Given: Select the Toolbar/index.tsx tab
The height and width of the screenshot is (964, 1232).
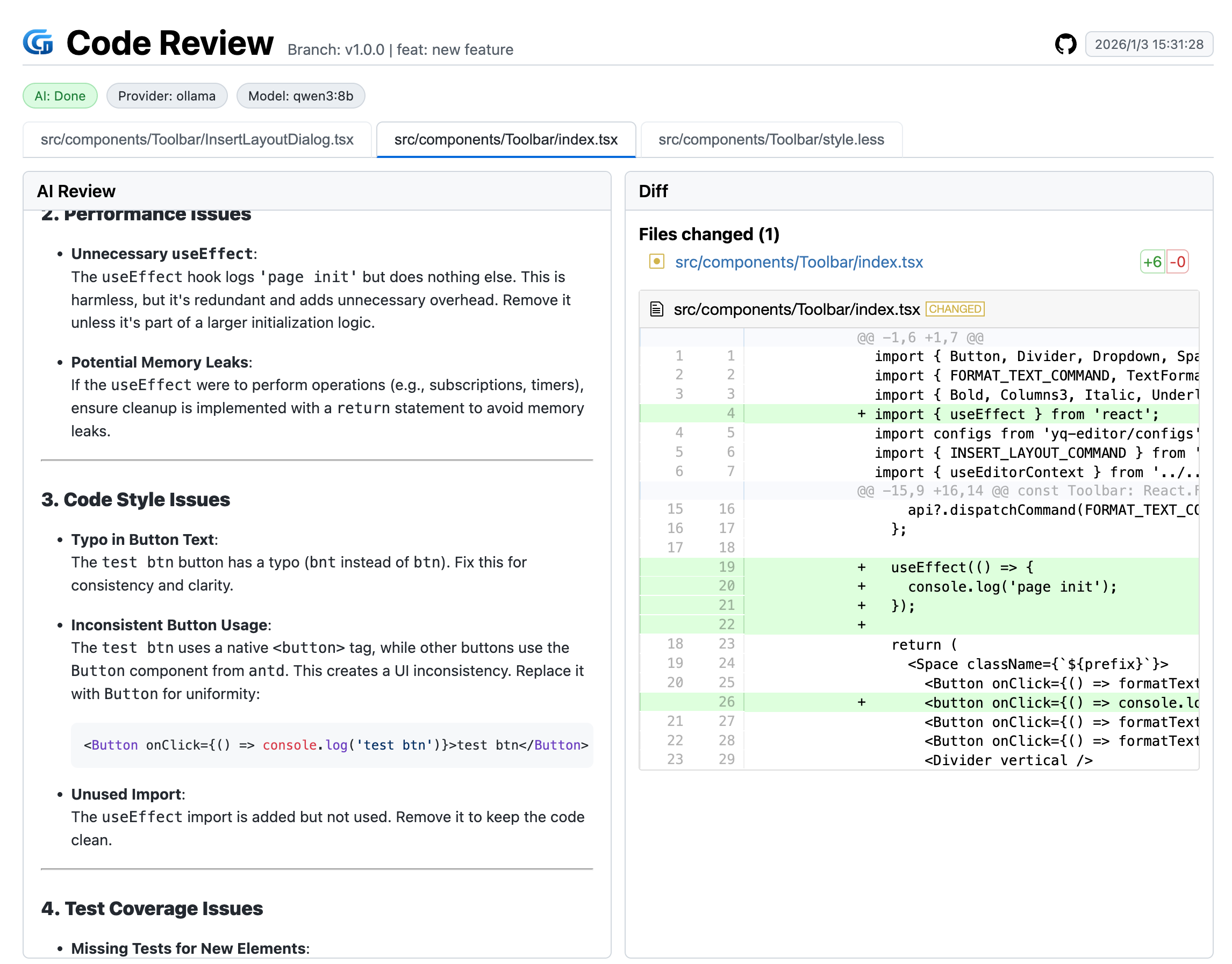Looking at the screenshot, I should (x=506, y=139).
